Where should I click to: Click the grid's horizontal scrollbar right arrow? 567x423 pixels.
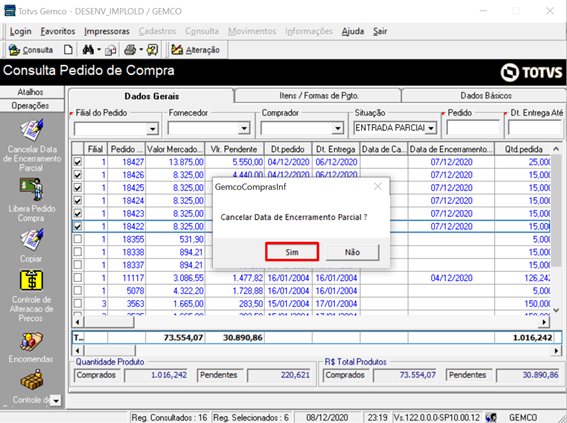545,321
